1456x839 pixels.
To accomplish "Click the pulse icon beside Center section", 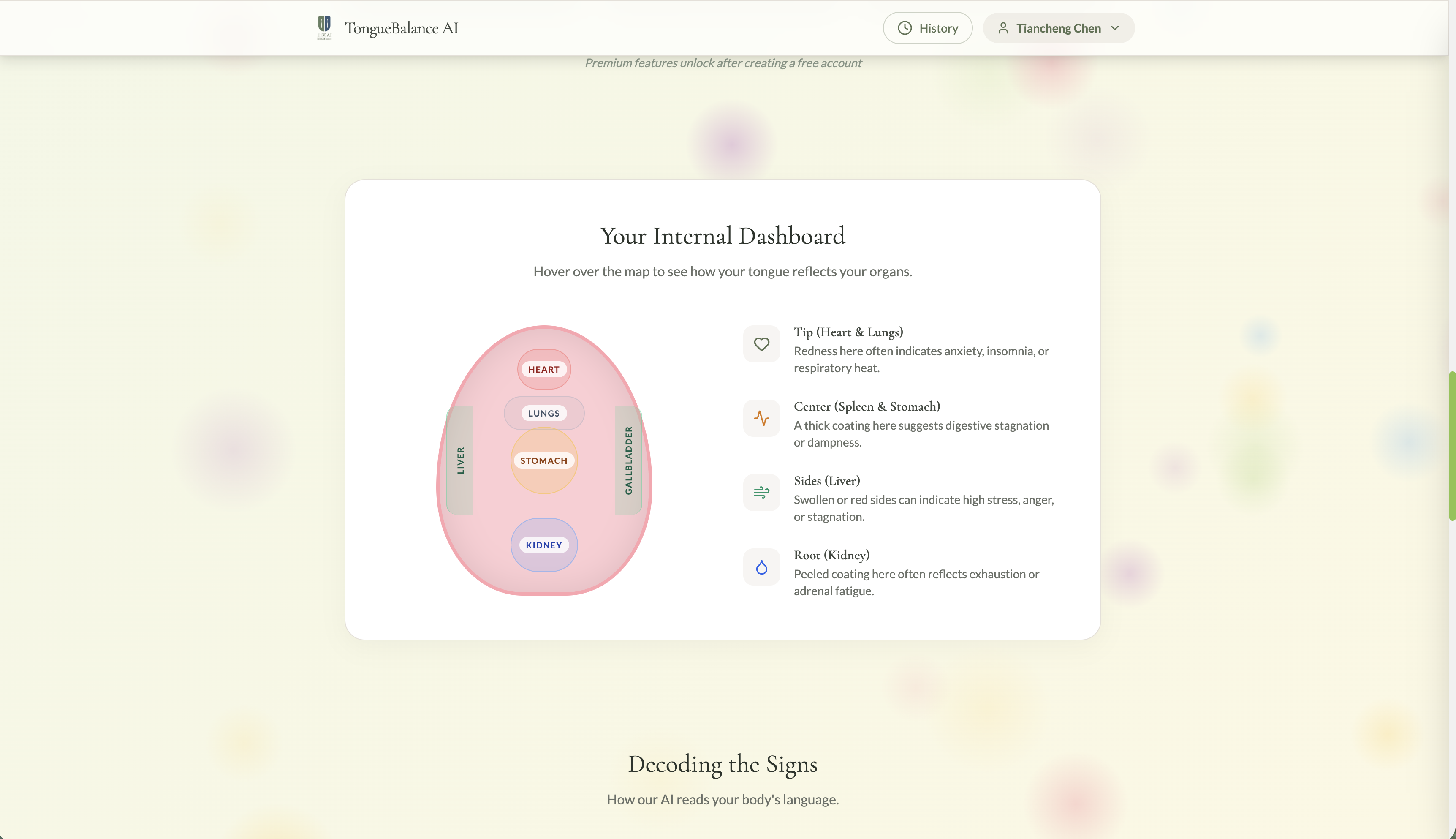I will [x=761, y=418].
